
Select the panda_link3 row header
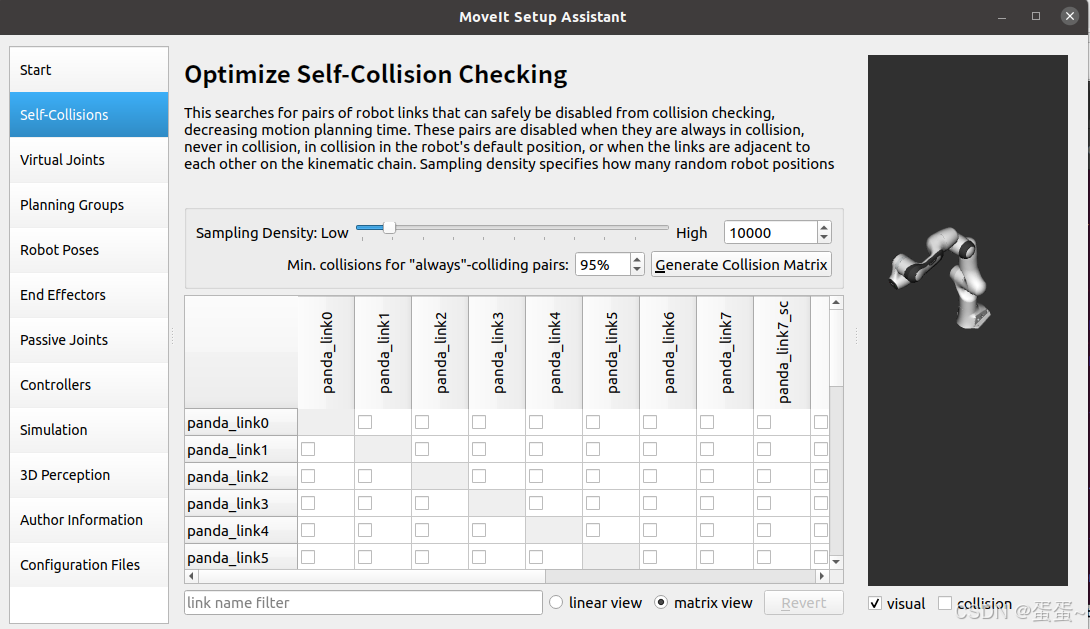click(241, 504)
